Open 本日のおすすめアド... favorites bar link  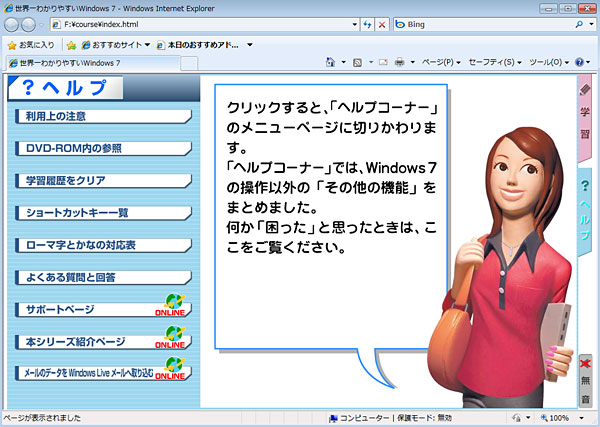198,45
